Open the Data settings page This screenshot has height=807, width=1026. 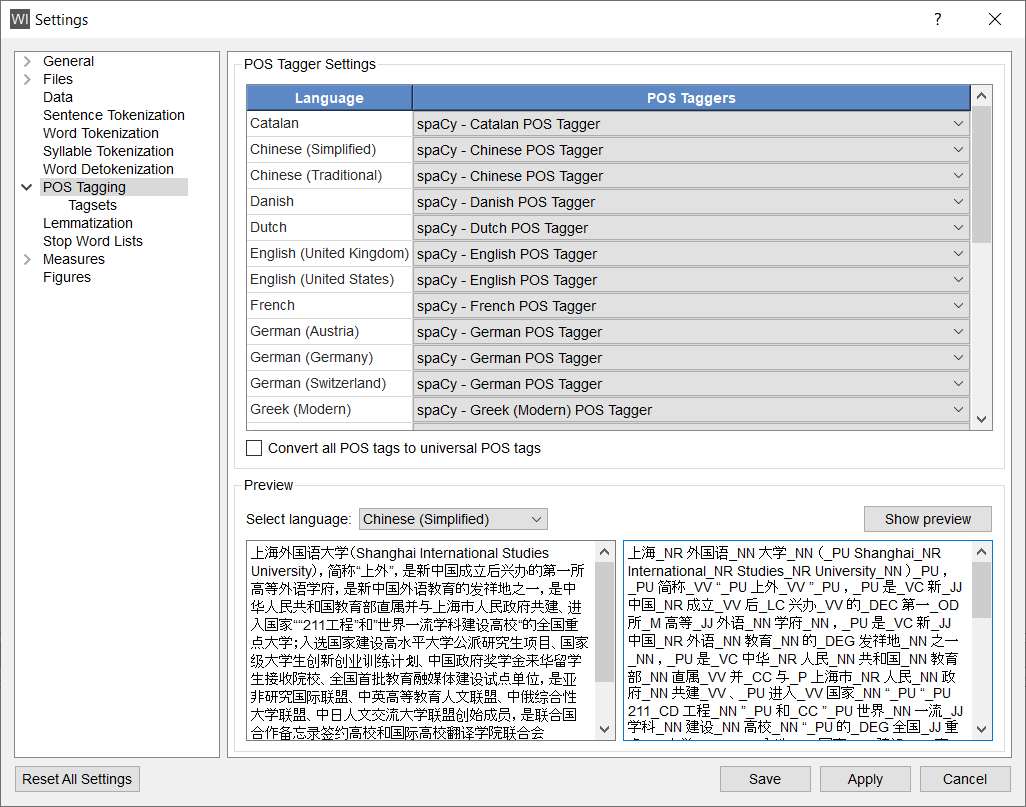58,97
